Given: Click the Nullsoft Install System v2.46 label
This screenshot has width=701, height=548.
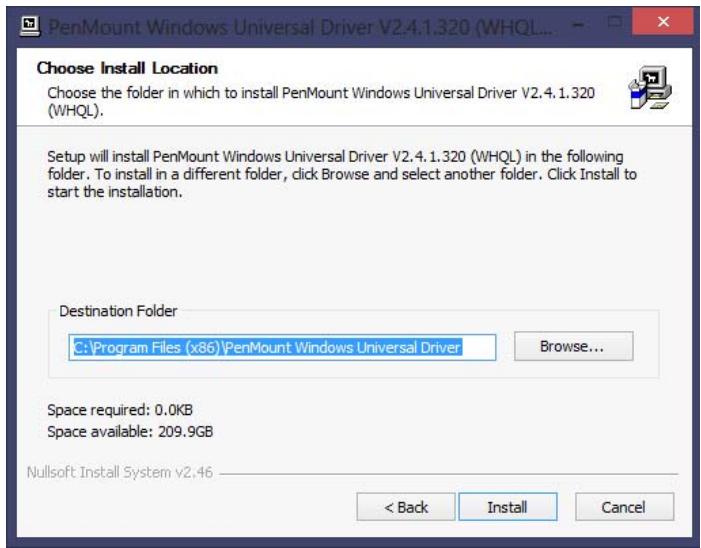Looking at the screenshot, I should (x=120, y=472).
